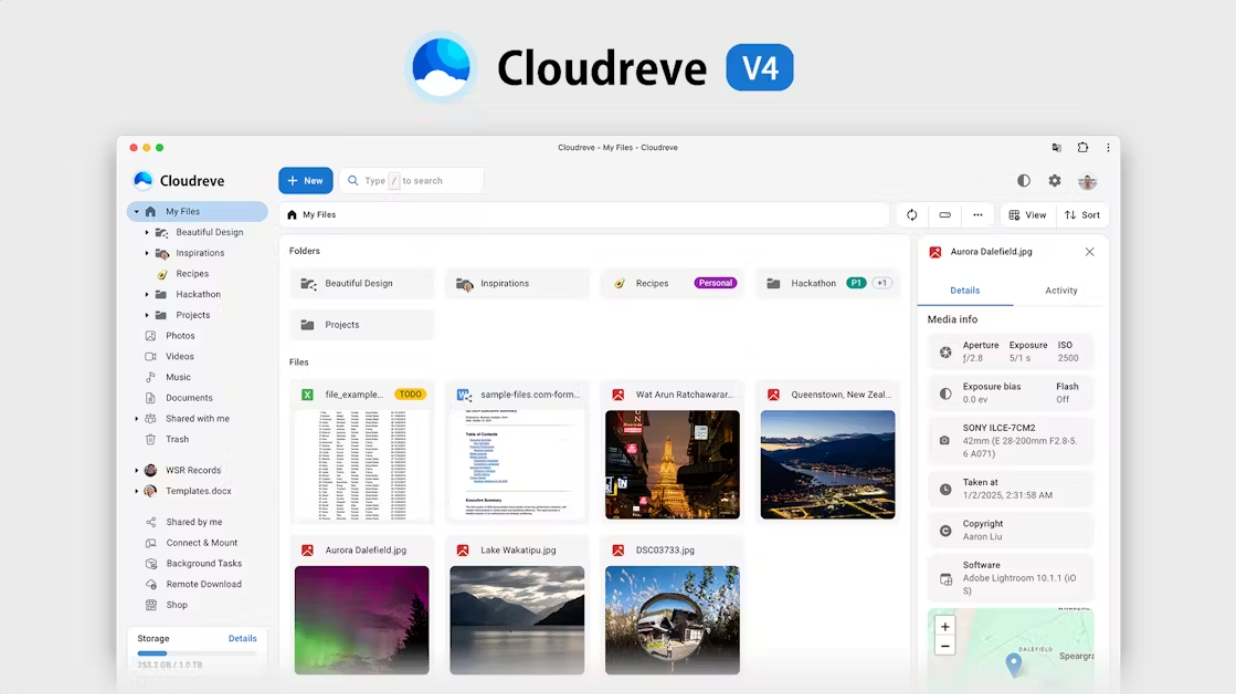The height and width of the screenshot is (694, 1236).
Task: Select the Lake Wakatipu.jpg thumbnail
Action: (517, 620)
